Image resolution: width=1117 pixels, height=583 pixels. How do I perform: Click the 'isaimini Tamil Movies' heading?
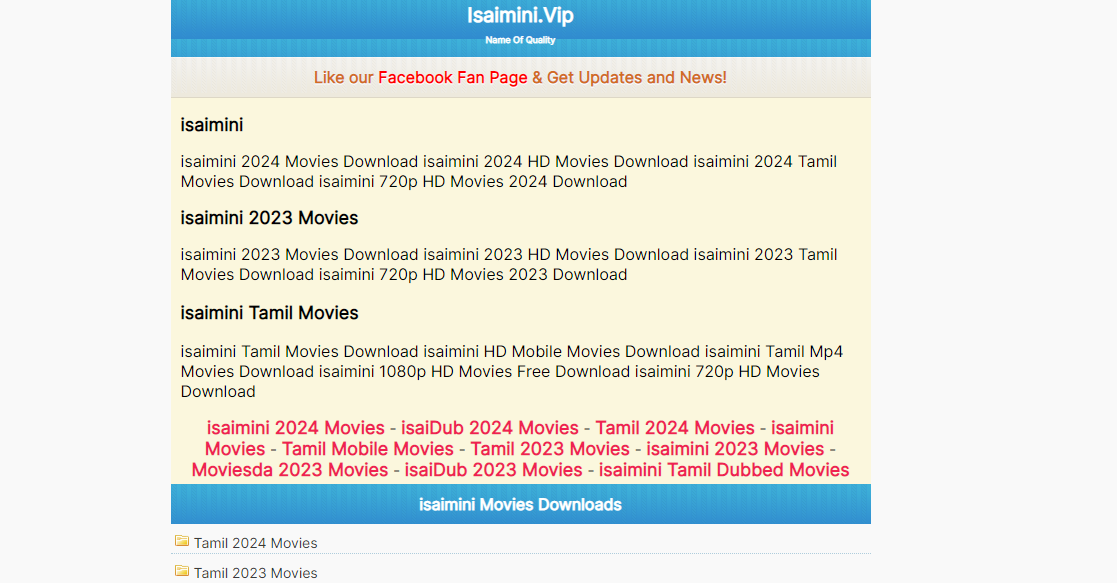point(269,313)
